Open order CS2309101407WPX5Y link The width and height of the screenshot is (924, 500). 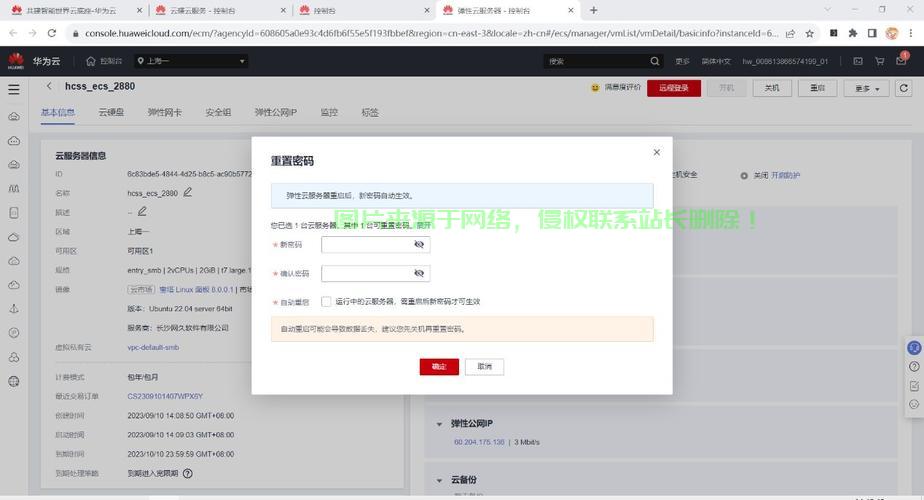[x=165, y=396]
